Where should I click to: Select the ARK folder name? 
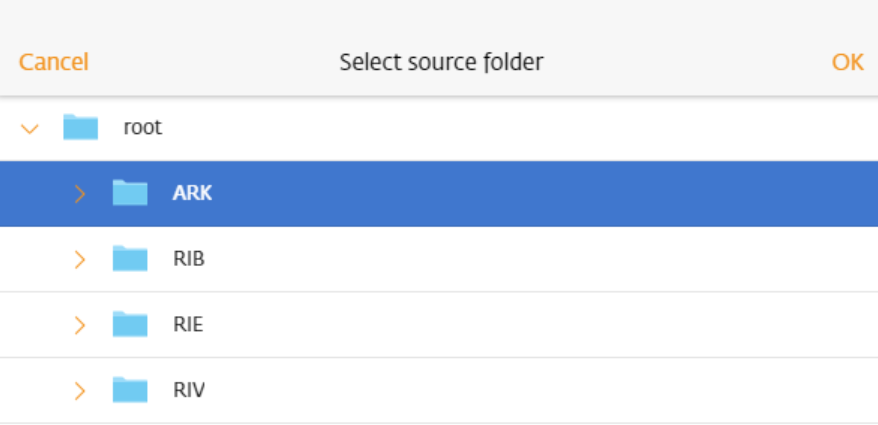point(192,193)
